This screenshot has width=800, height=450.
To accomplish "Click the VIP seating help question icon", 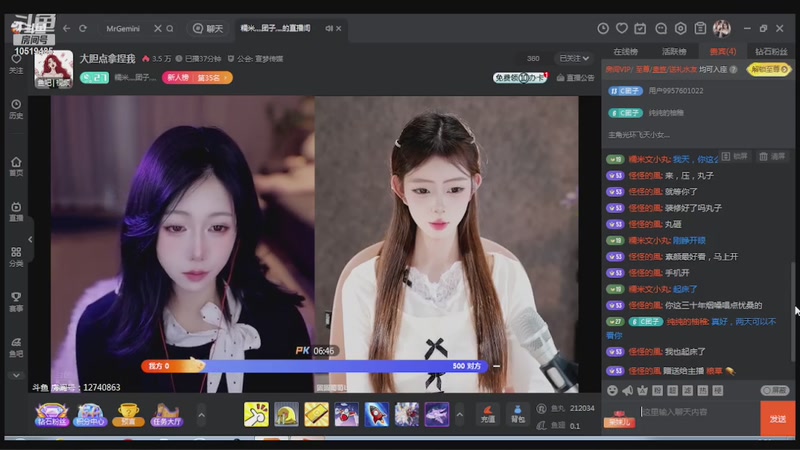I will [x=733, y=69].
